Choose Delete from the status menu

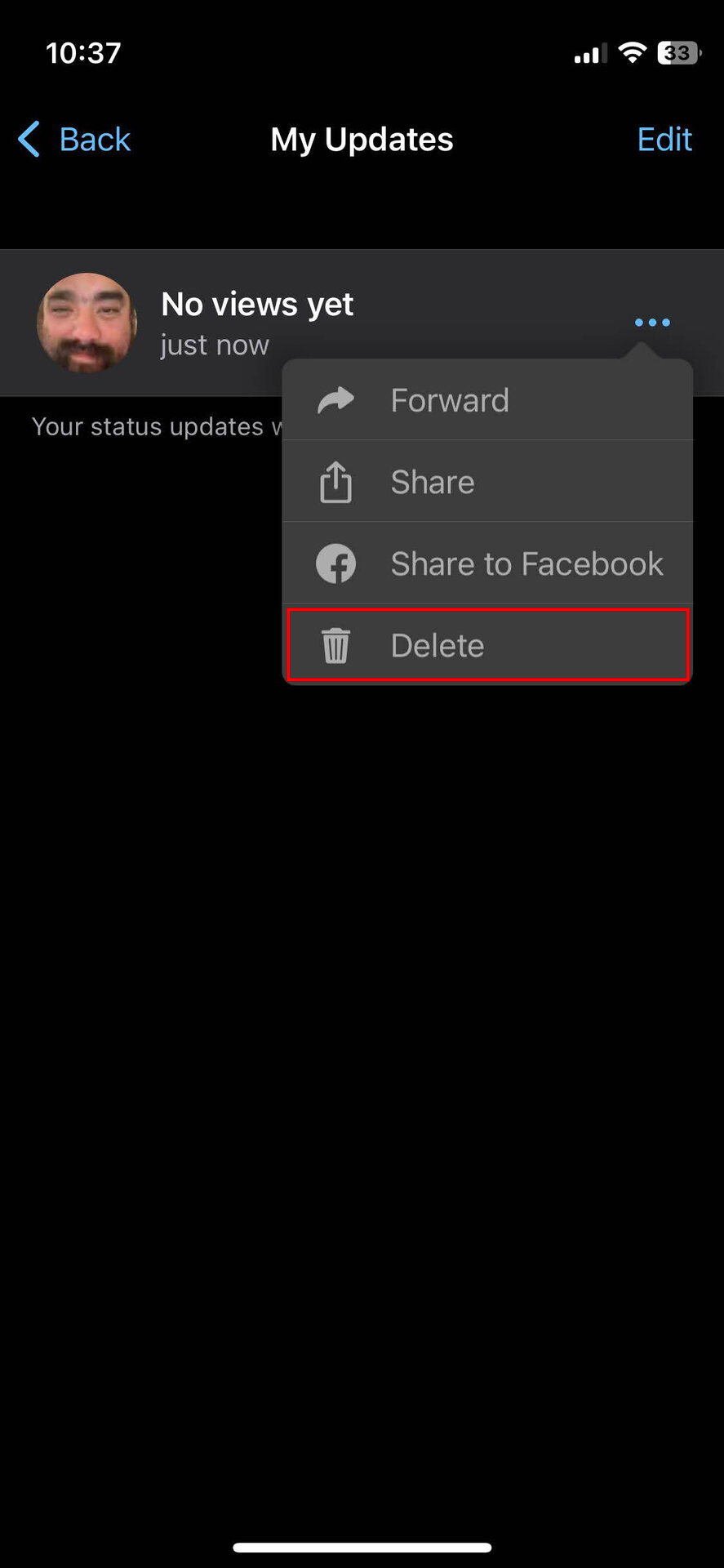click(488, 645)
